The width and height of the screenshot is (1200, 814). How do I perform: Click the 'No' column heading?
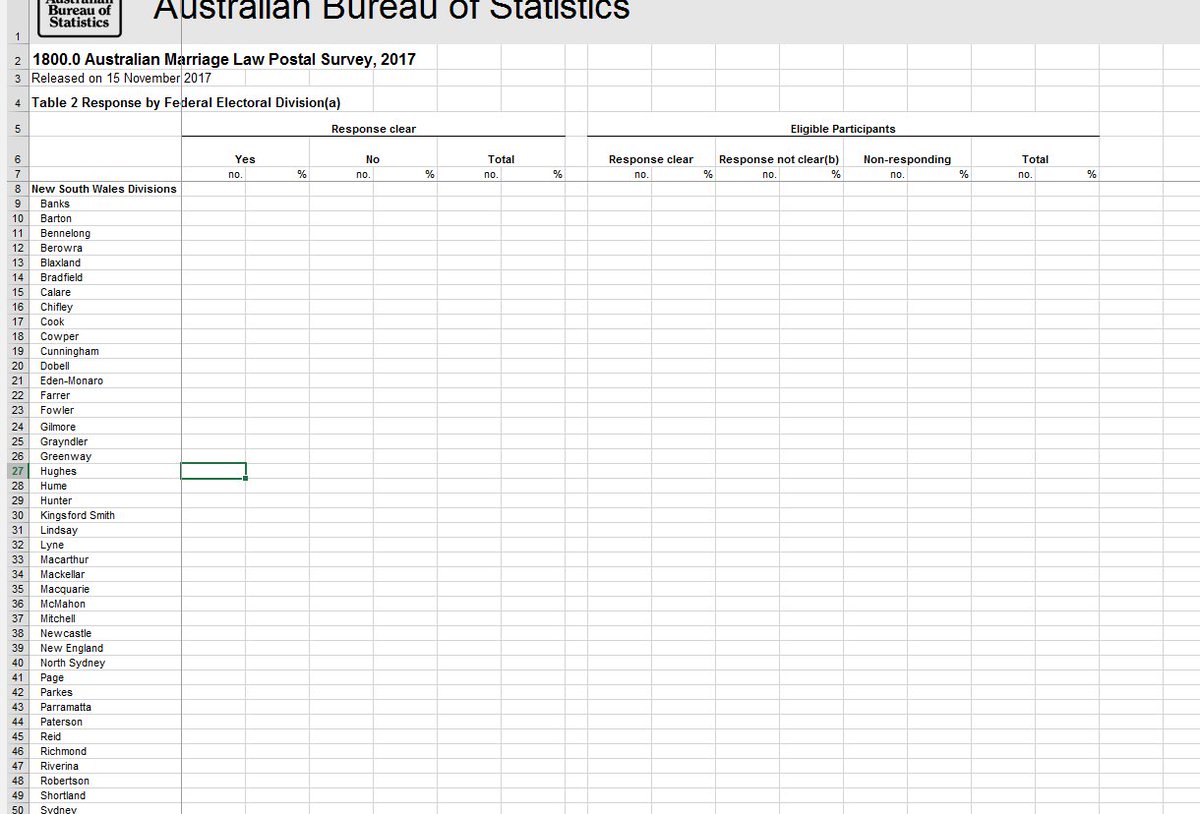(x=373, y=159)
